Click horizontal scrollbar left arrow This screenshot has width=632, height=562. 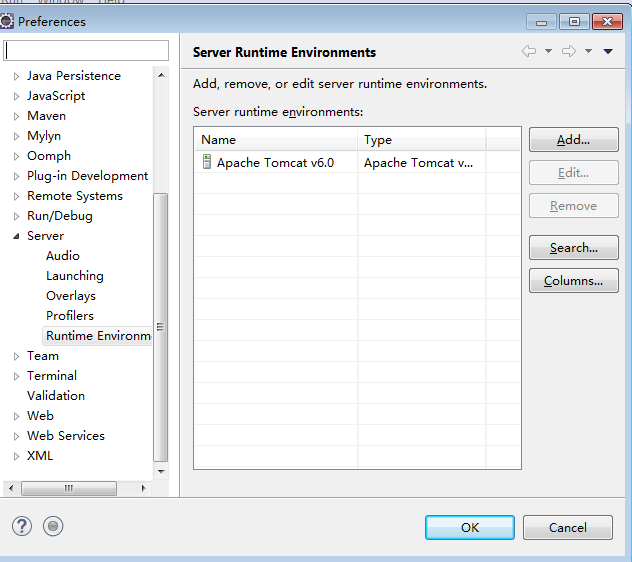point(11,488)
